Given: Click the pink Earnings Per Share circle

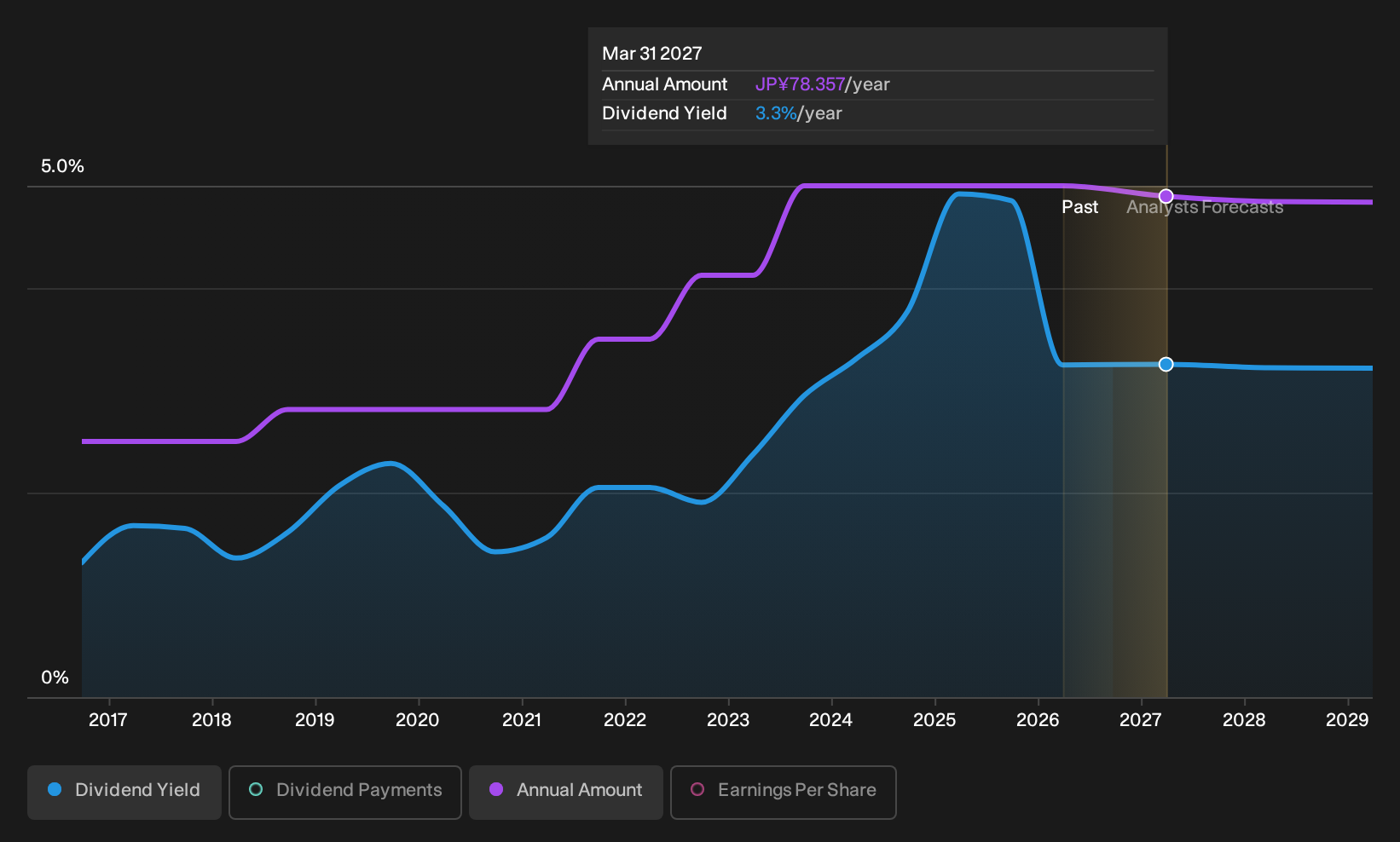Looking at the screenshot, I should (x=697, y=789).
